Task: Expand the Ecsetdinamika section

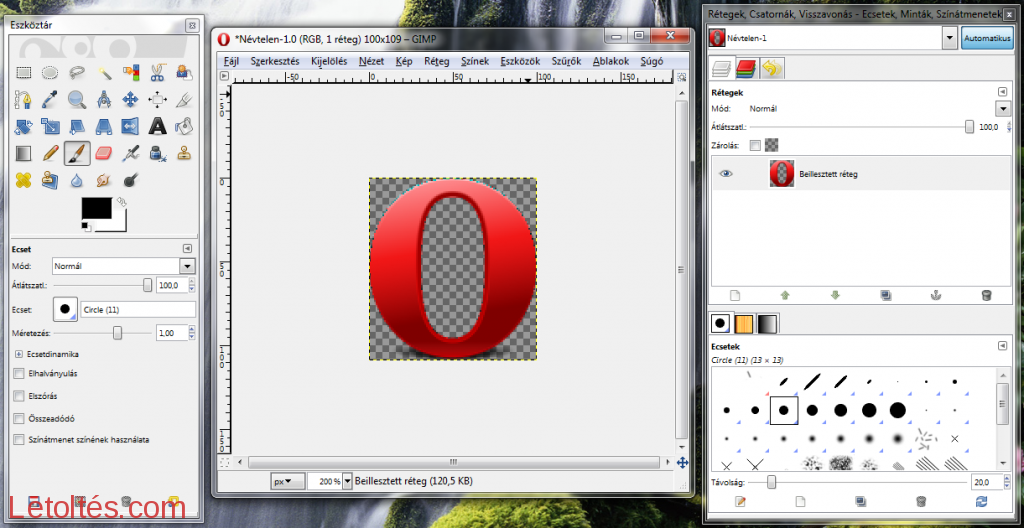Action: (18, 354)
